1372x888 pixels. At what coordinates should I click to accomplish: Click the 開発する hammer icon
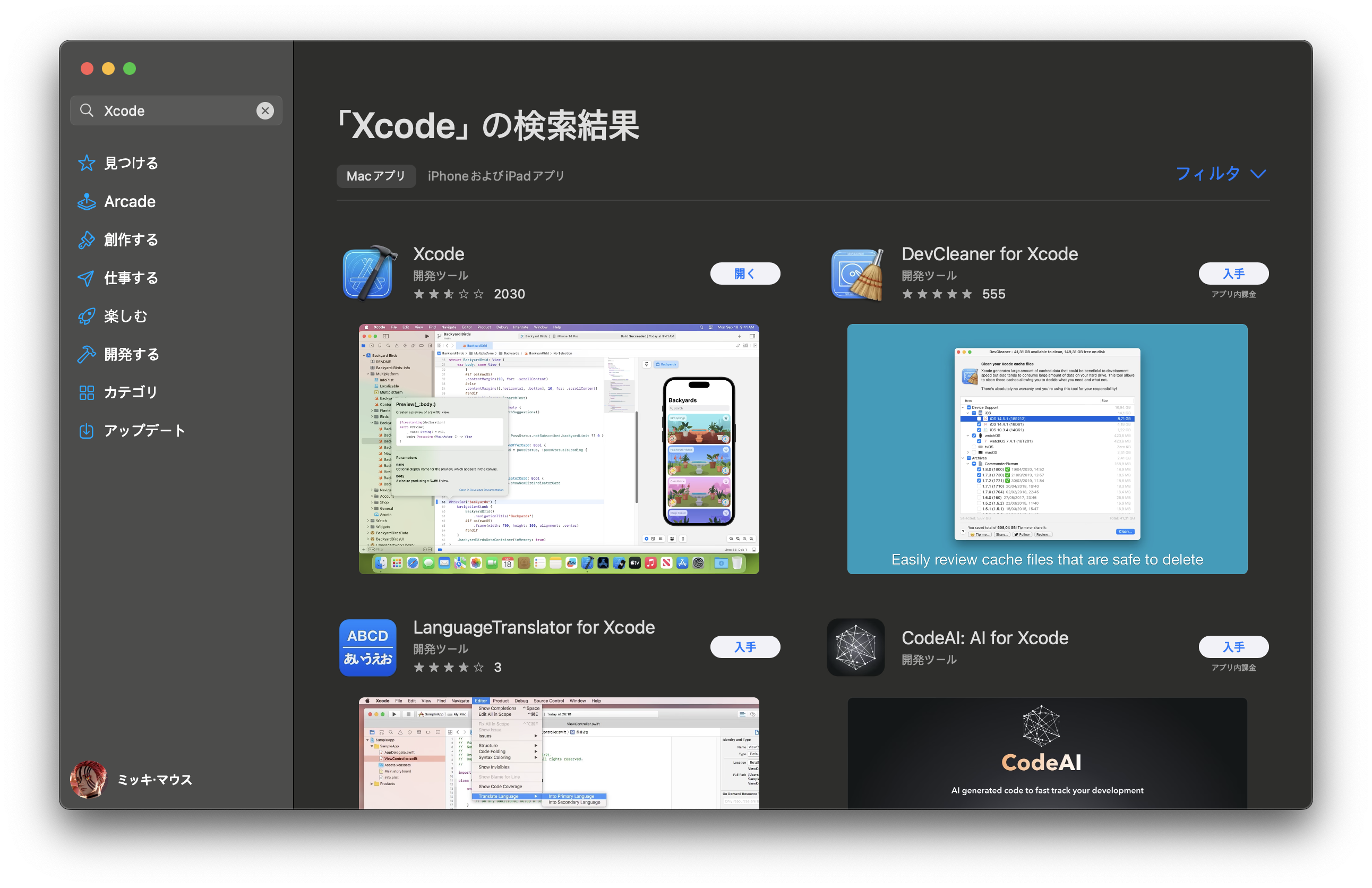tap(87, 354)
